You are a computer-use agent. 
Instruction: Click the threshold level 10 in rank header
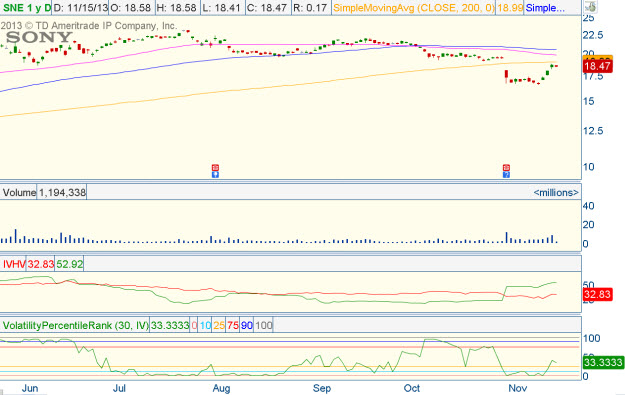click(205, 326)
